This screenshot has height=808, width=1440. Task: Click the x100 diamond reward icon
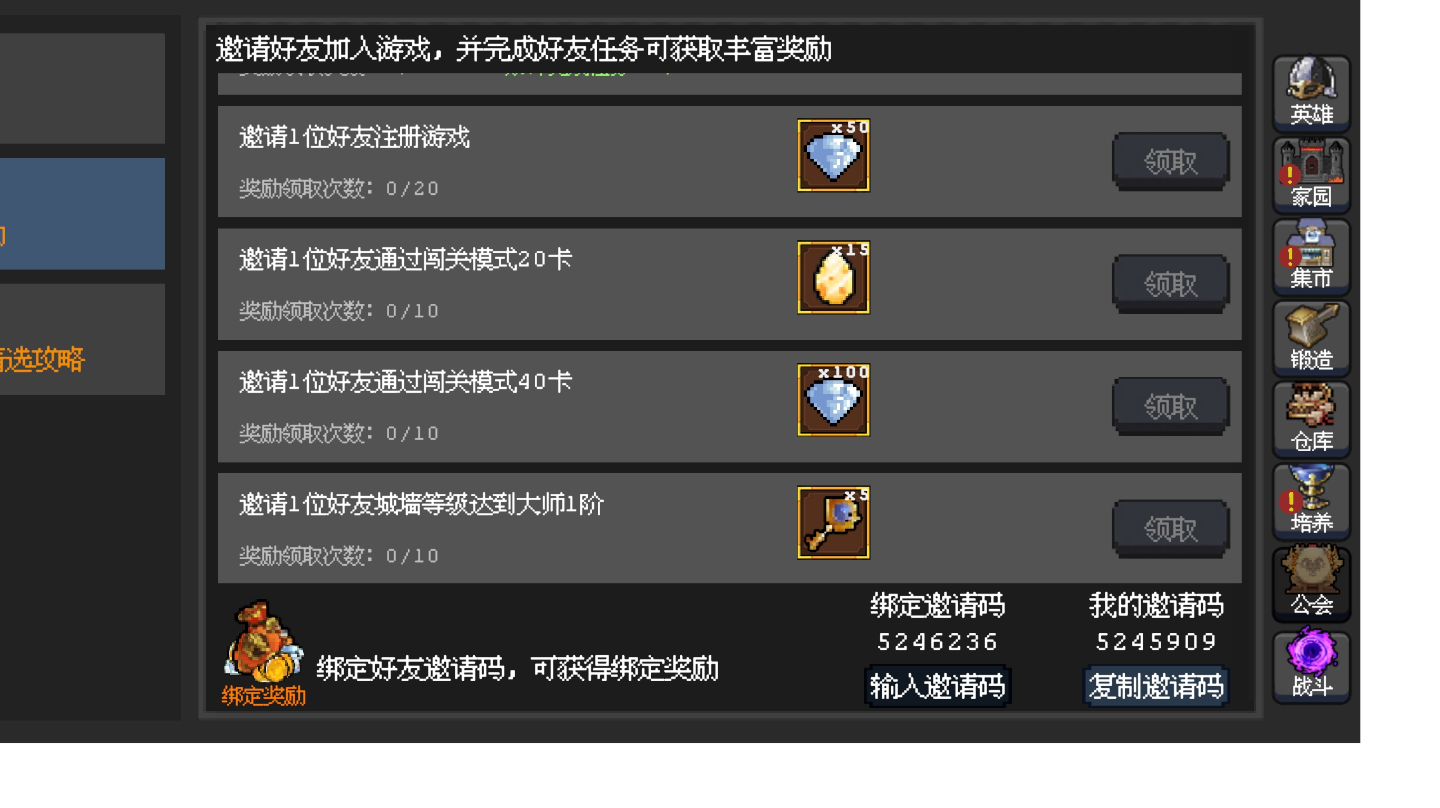(833, 400)
